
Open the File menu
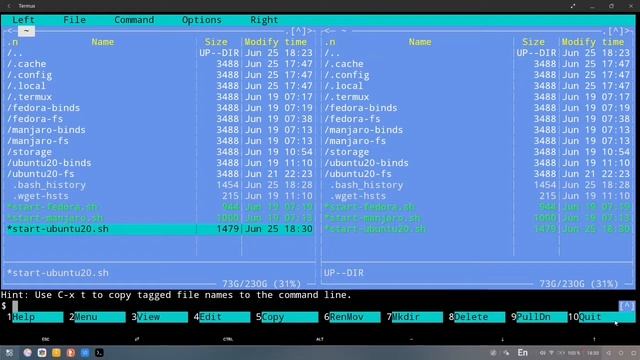tap(74, 20)
